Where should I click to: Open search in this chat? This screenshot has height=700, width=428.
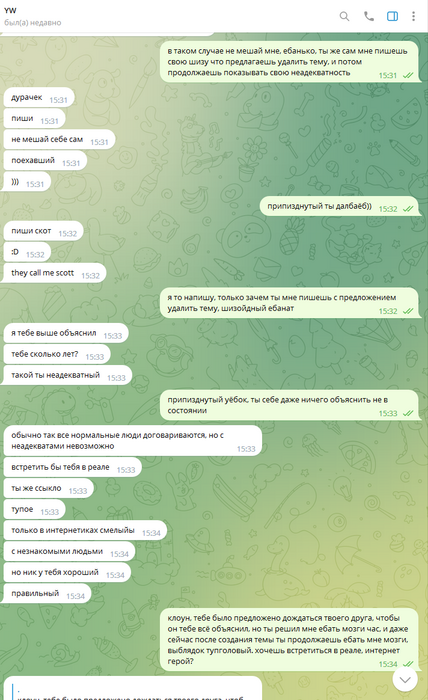pyautogui.click(x=344, y=17)
